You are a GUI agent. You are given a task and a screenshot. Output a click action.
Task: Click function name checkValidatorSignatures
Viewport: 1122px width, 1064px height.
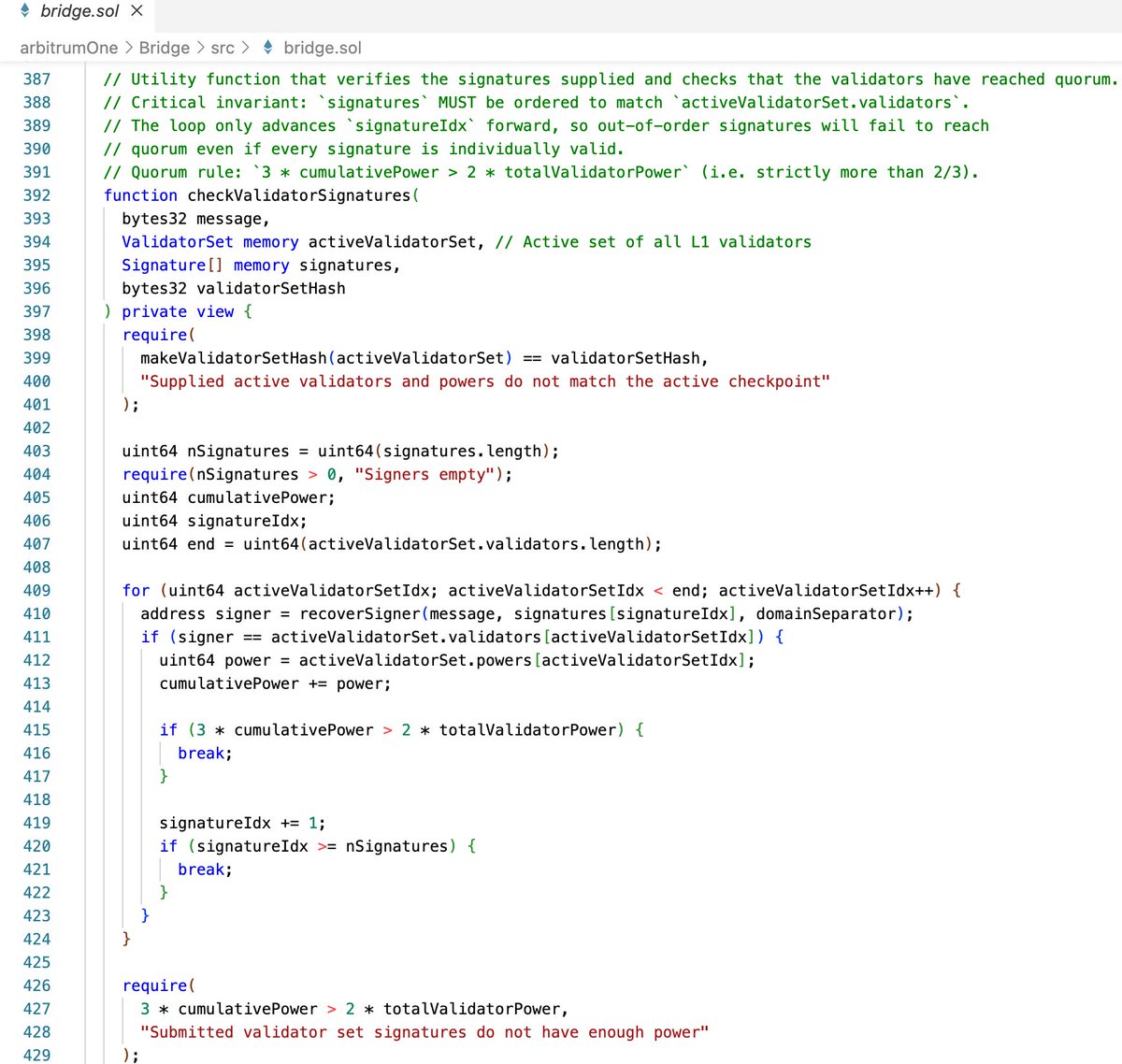click(x=299, y=195)
